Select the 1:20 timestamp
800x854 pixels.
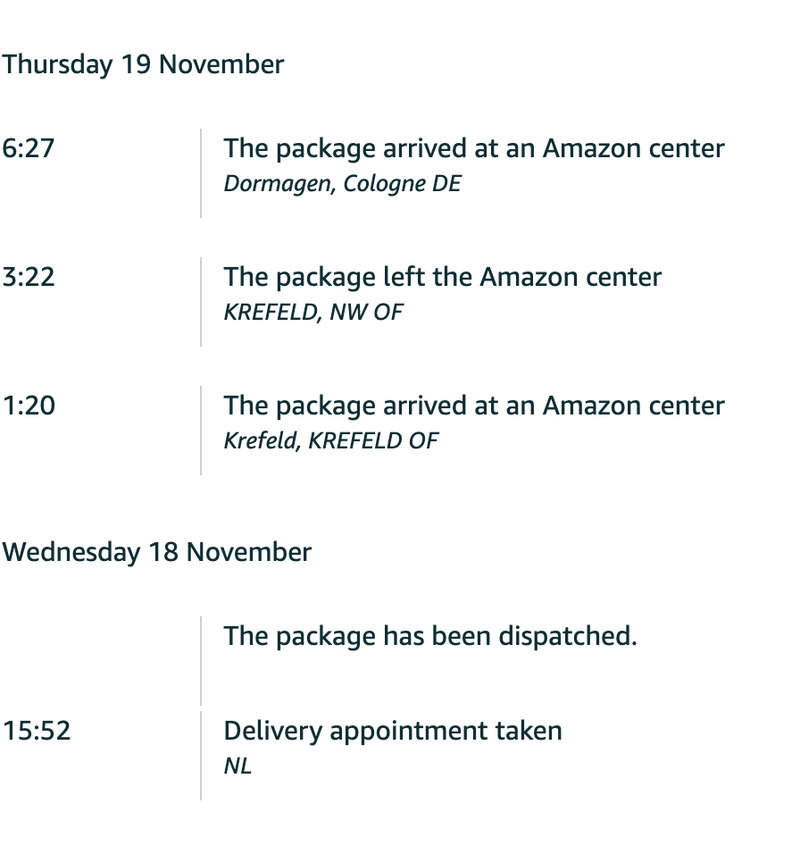[28, 406]
